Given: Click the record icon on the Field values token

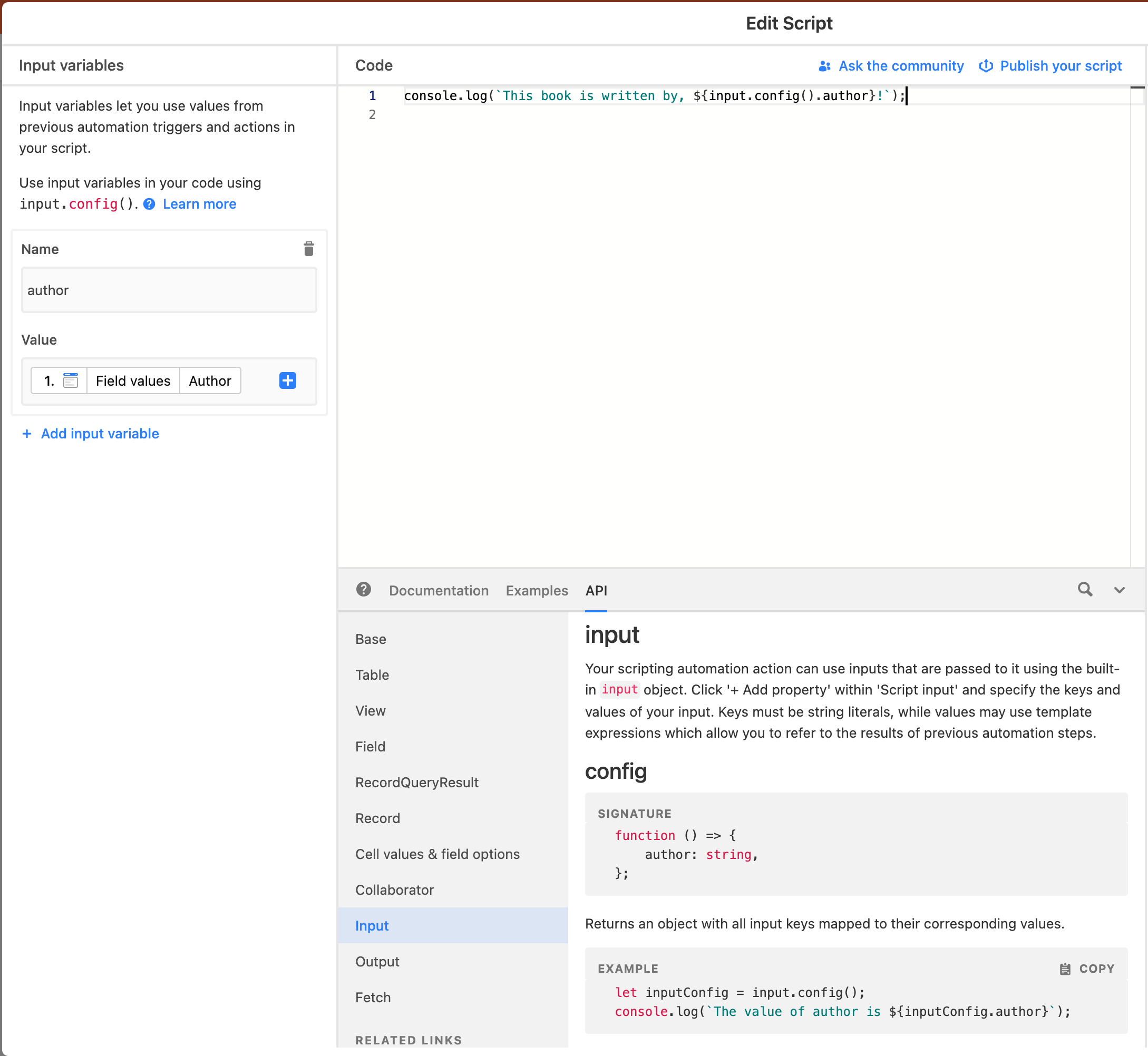Looking at the screenshot, I should point(71,380).
